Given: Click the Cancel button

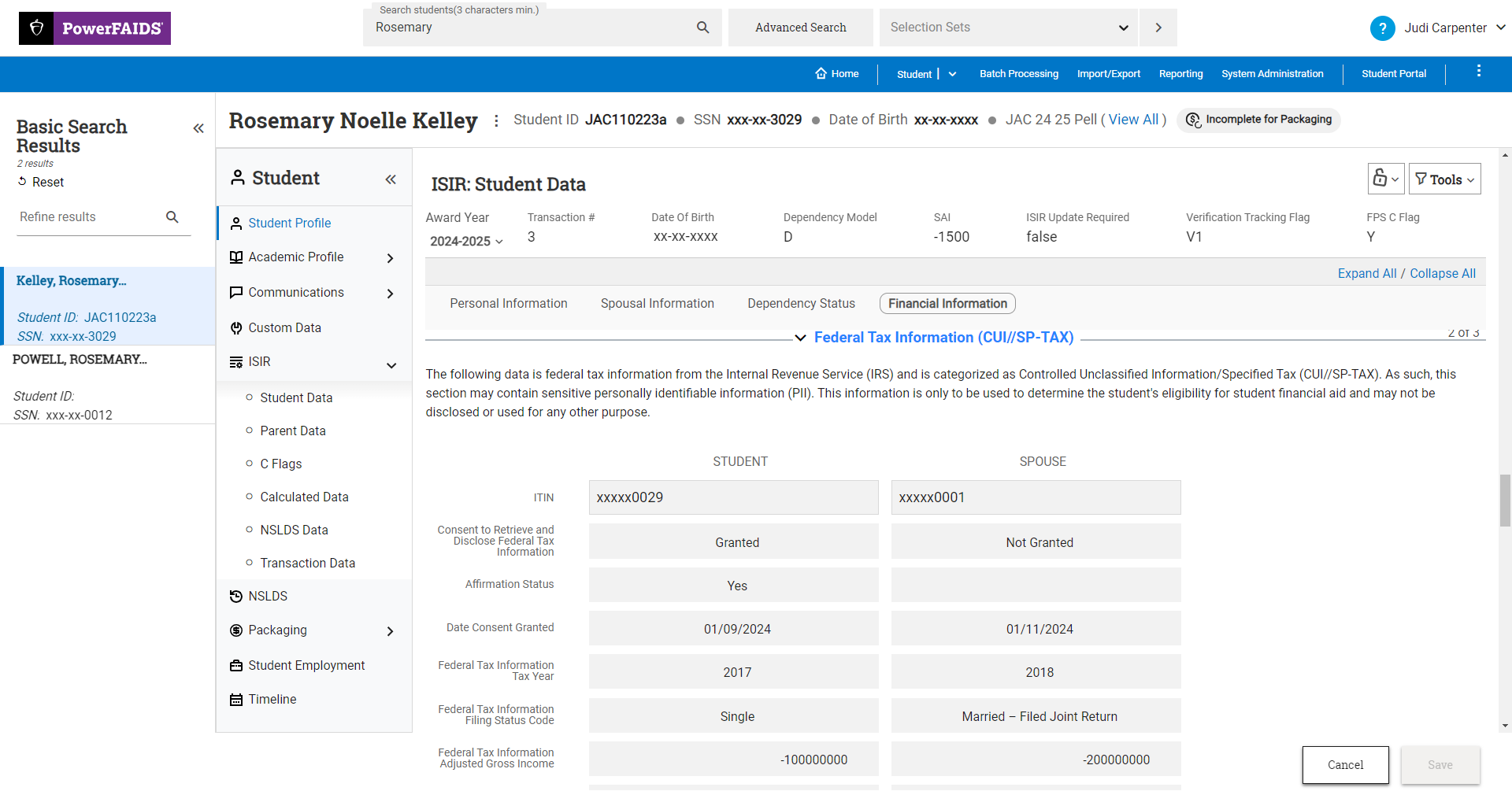Looking at the screenshot, I should [1345, 765].
